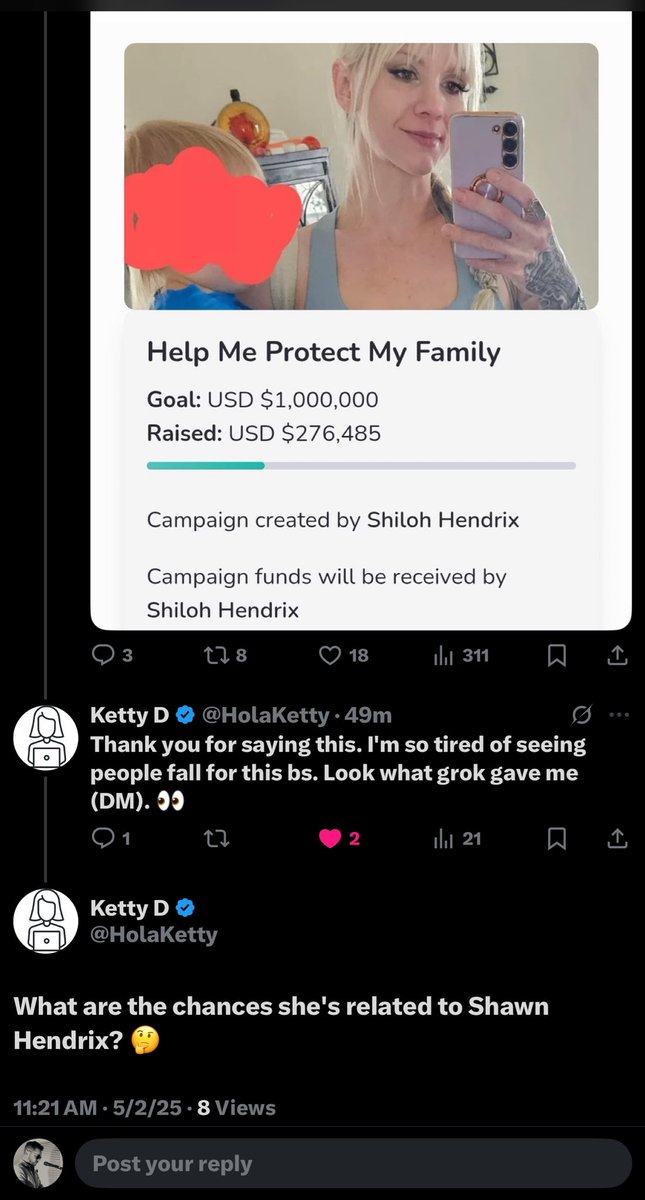This screenshot has height=1200, width=645.
Task: Open Ketty D avatar on the 49m reply
Action: (46, 738)
